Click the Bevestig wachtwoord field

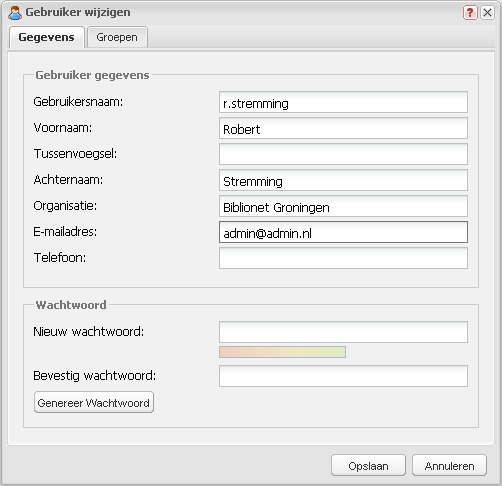(343, 376)
